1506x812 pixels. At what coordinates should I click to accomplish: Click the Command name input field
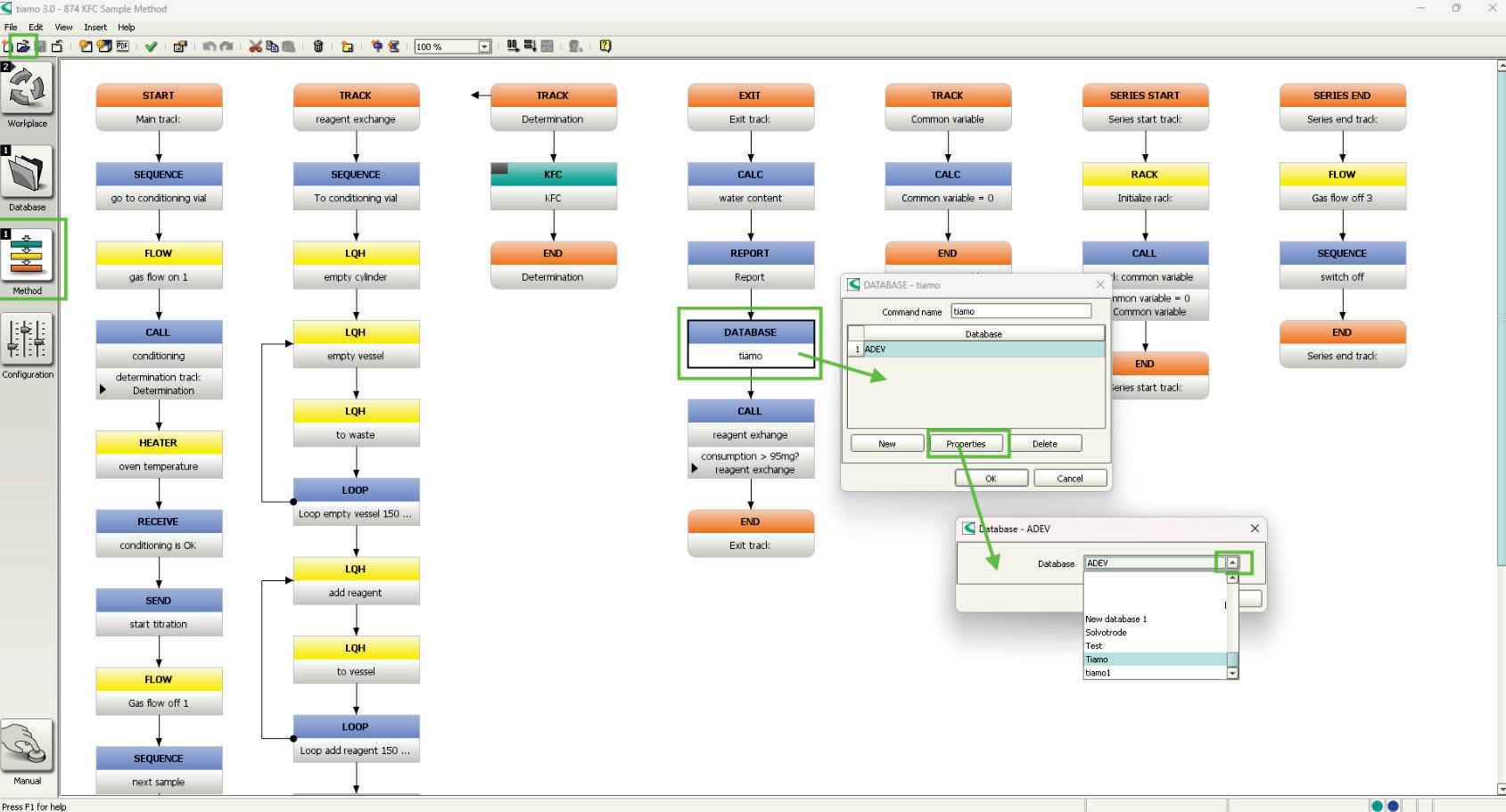click(x=1021, y=311)
